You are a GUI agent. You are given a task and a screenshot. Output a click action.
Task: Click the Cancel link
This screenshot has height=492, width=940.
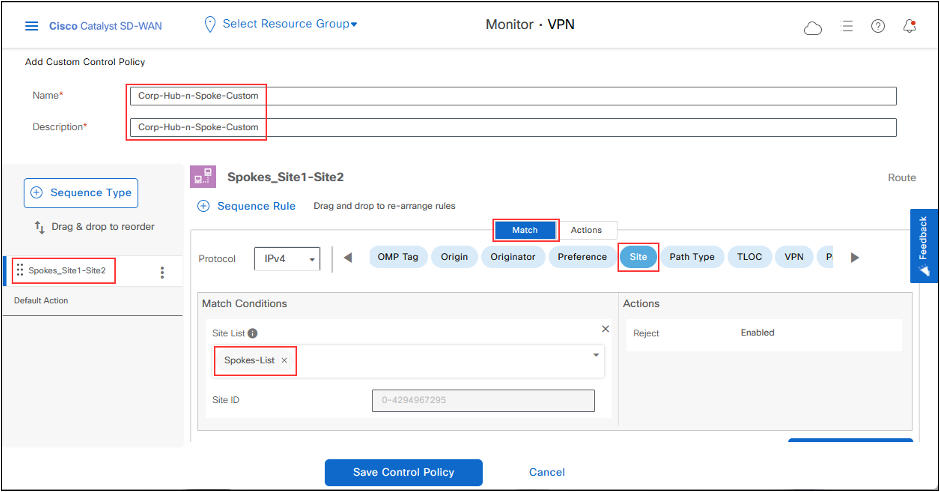coord(547,472)
